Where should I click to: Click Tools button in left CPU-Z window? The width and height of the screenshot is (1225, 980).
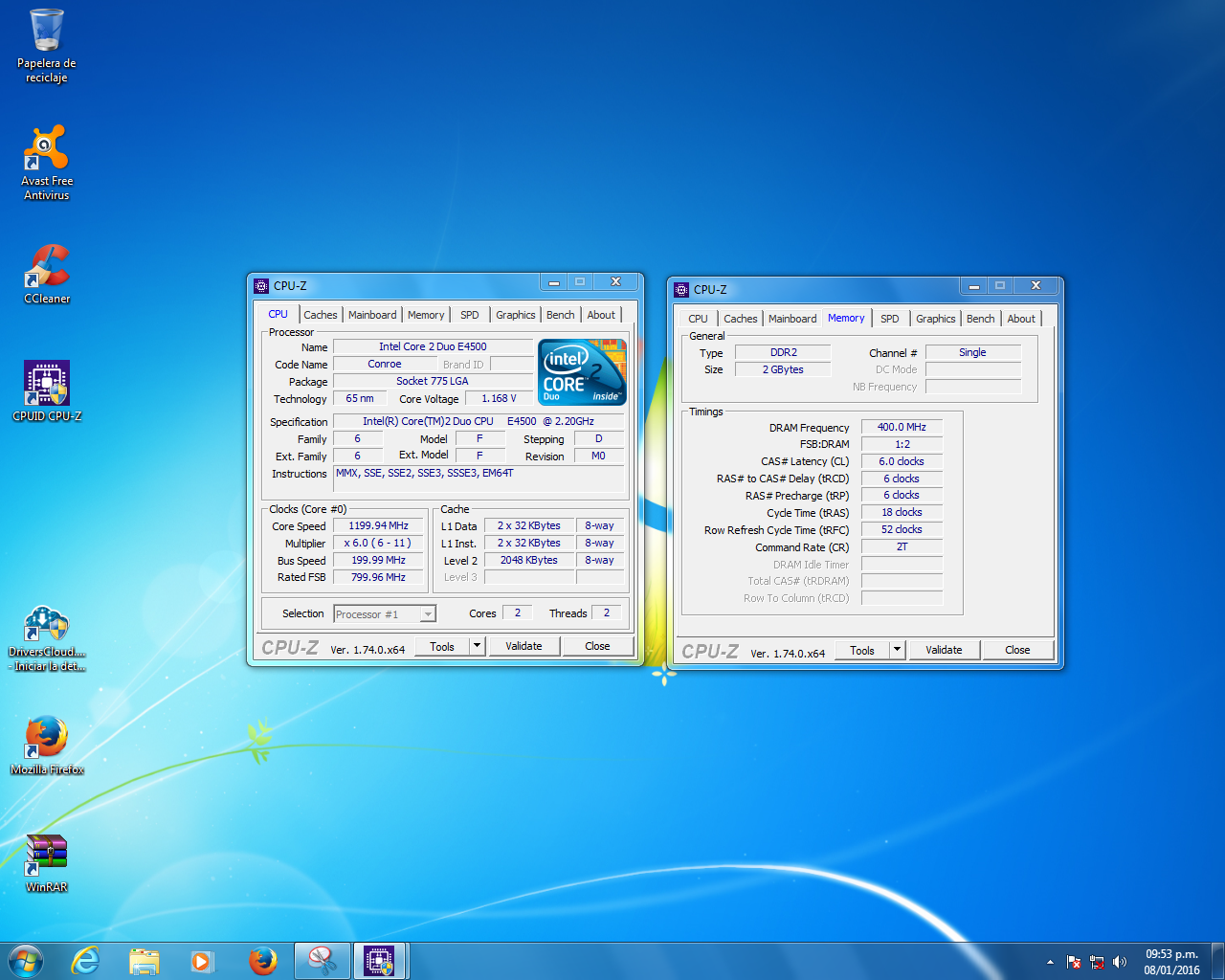click(442, 647)
